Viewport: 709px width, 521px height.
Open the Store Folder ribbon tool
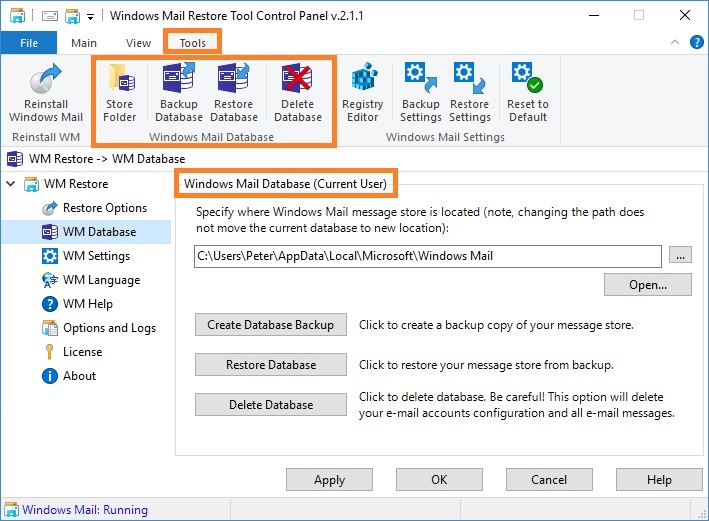(x=119, y=93)
